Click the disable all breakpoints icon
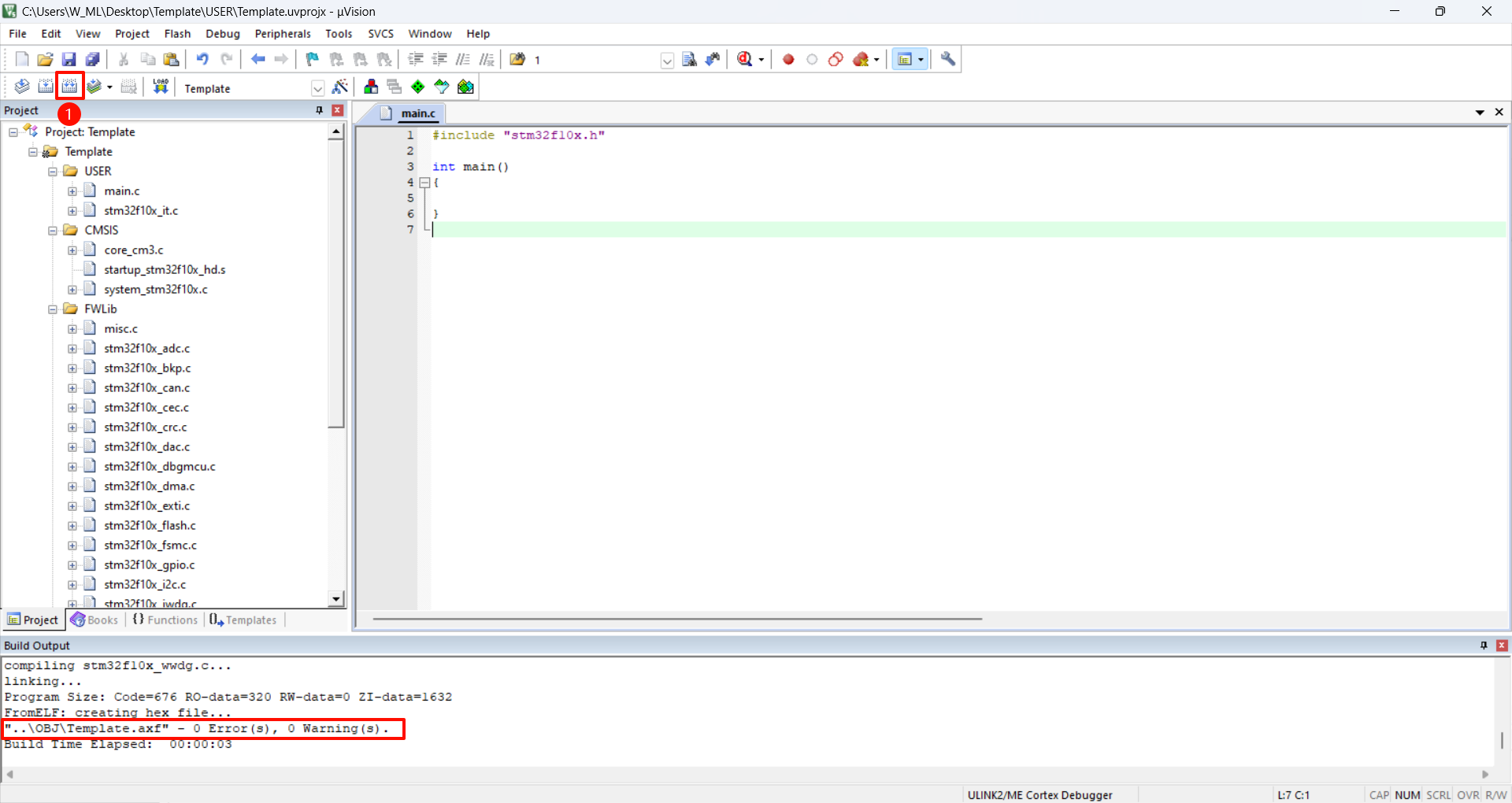This screenshot has width=1512, height=803. click(x=836, y=59)
